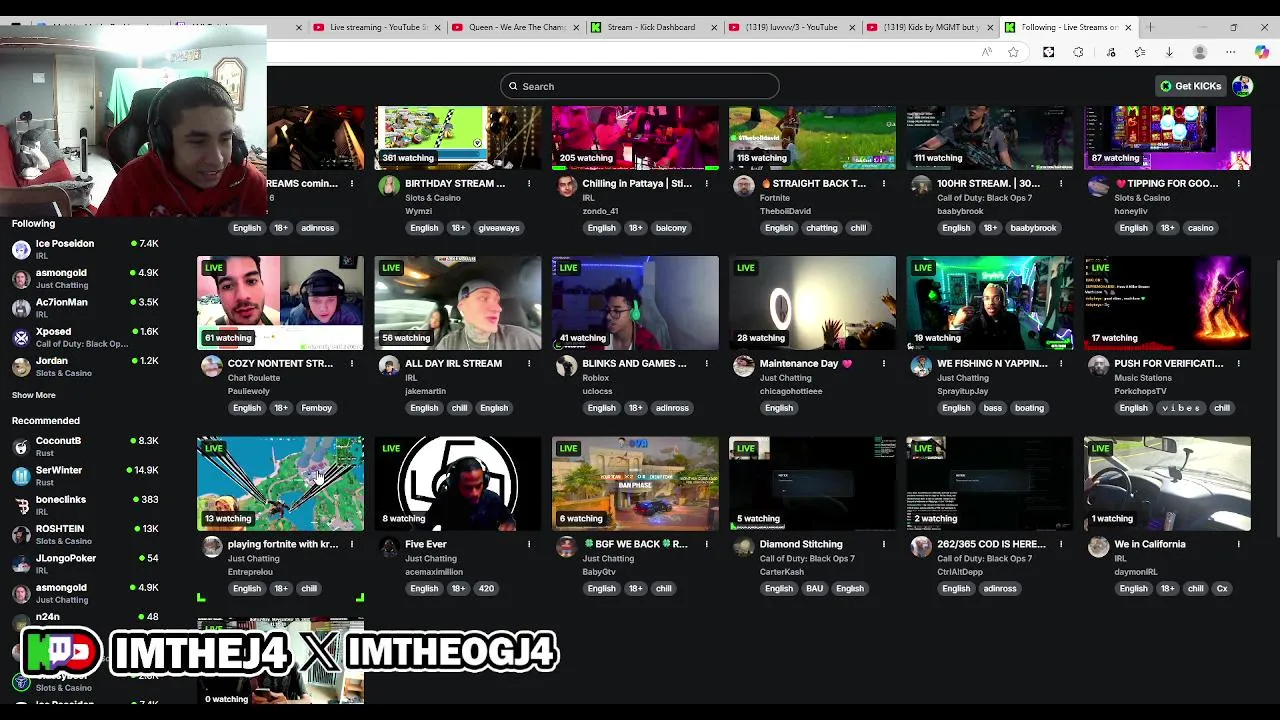Open options menu for 100HR STREAM card
Screen dimensions: 1280x720
(1061, 183)
